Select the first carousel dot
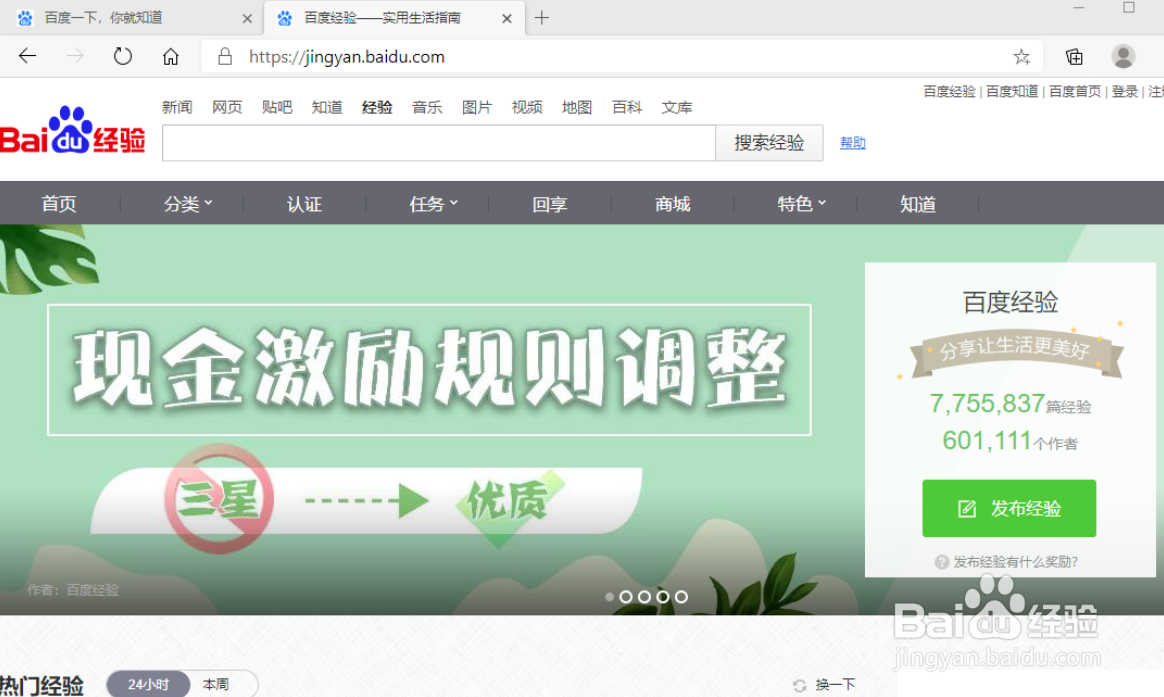The height and width of the screenshot is (697, 1164). [x=609, y=597]
